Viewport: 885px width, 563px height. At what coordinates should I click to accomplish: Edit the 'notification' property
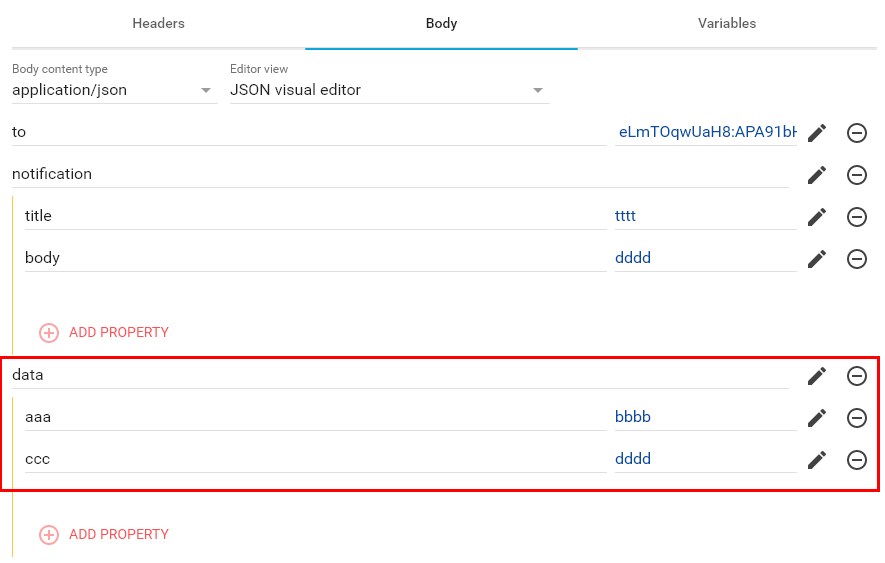(817, 174)
